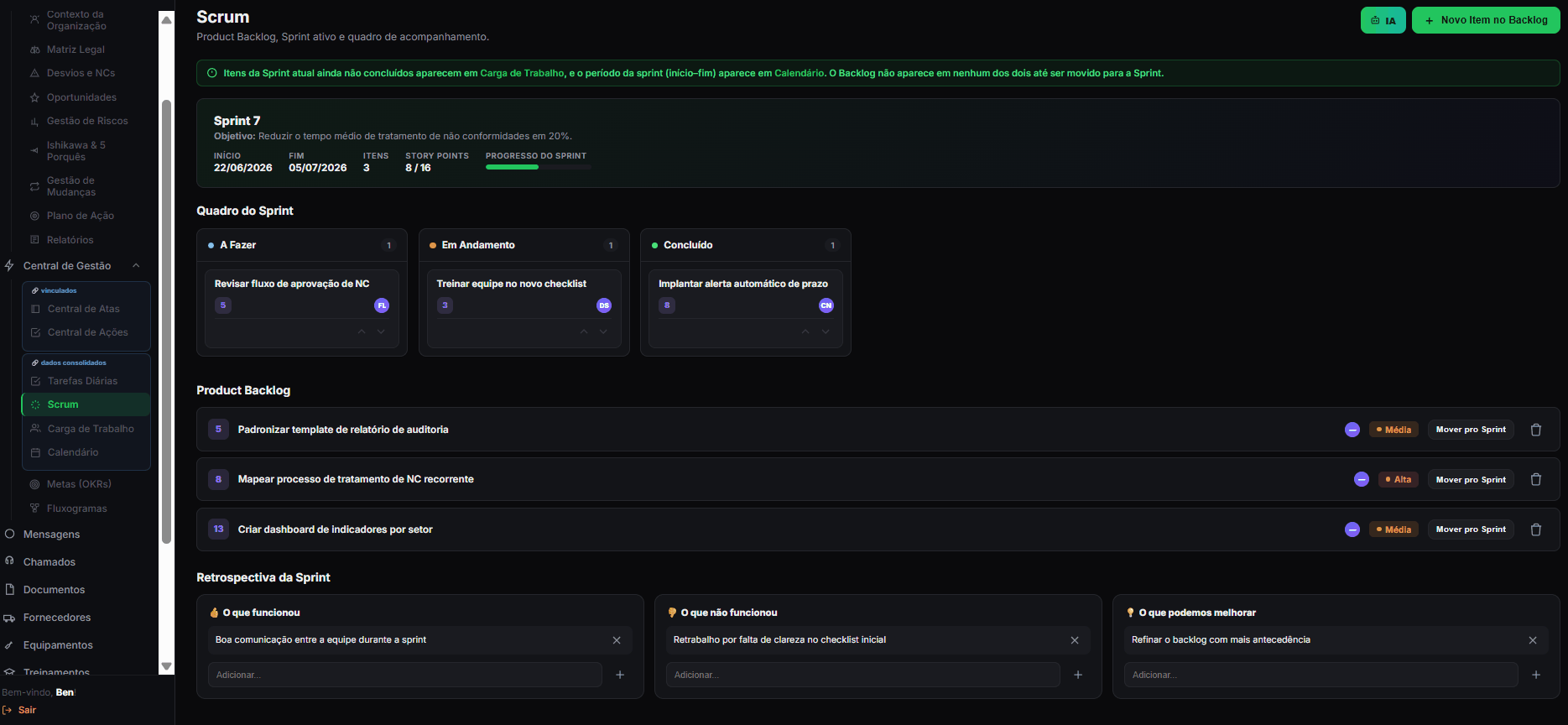
Task: Add a note under O que podemos melhorar
Action: coord(1536,675)
